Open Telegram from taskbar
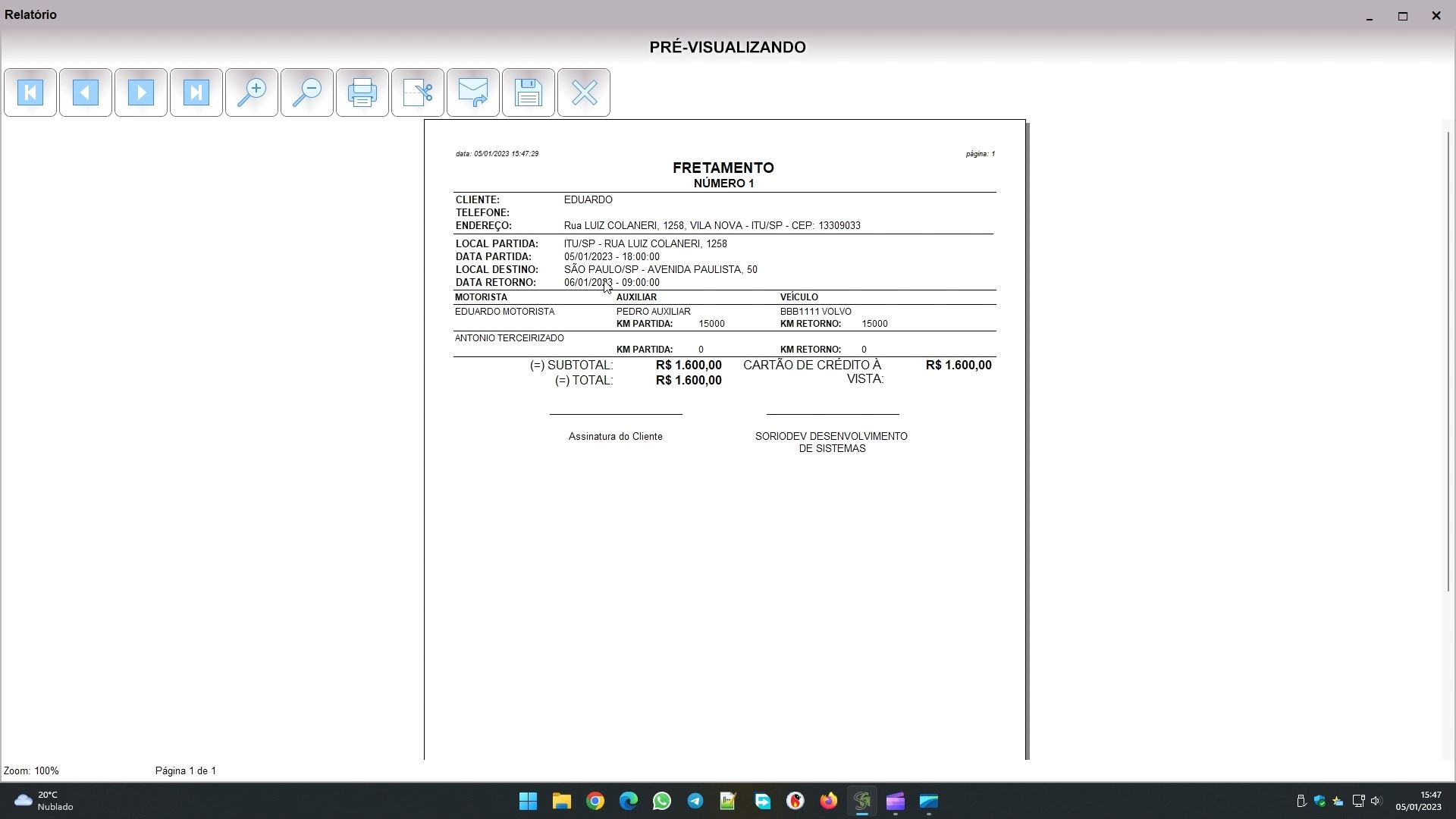The height and width of the screenshot is (819, 1456). (x=695, y=801)
